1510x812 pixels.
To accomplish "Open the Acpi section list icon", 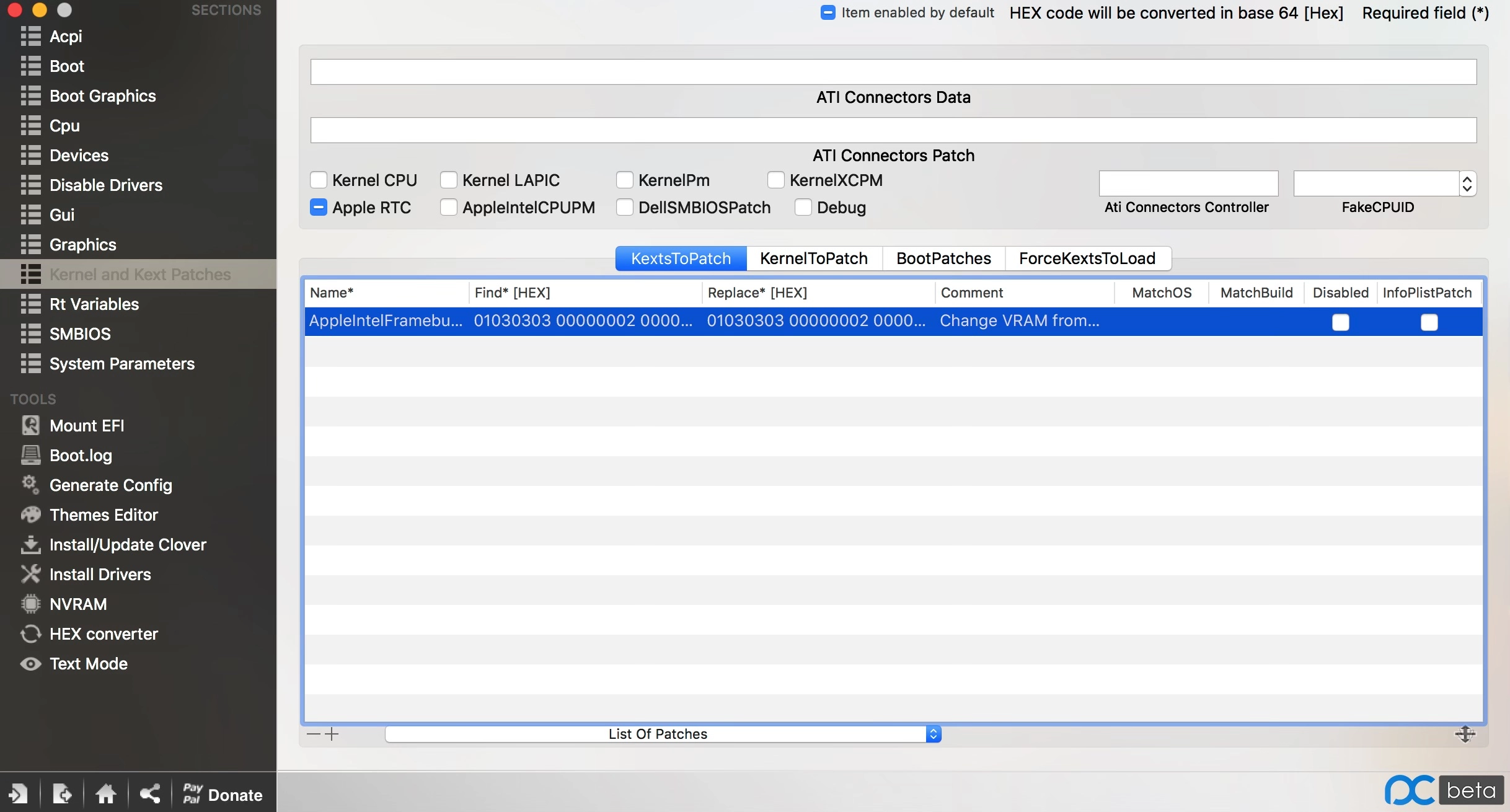I will 30,37.
